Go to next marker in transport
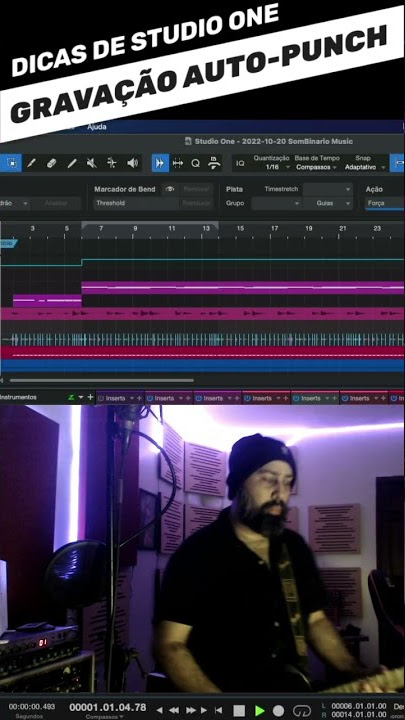This screenshot has width=405, height=720. point(204,710)
